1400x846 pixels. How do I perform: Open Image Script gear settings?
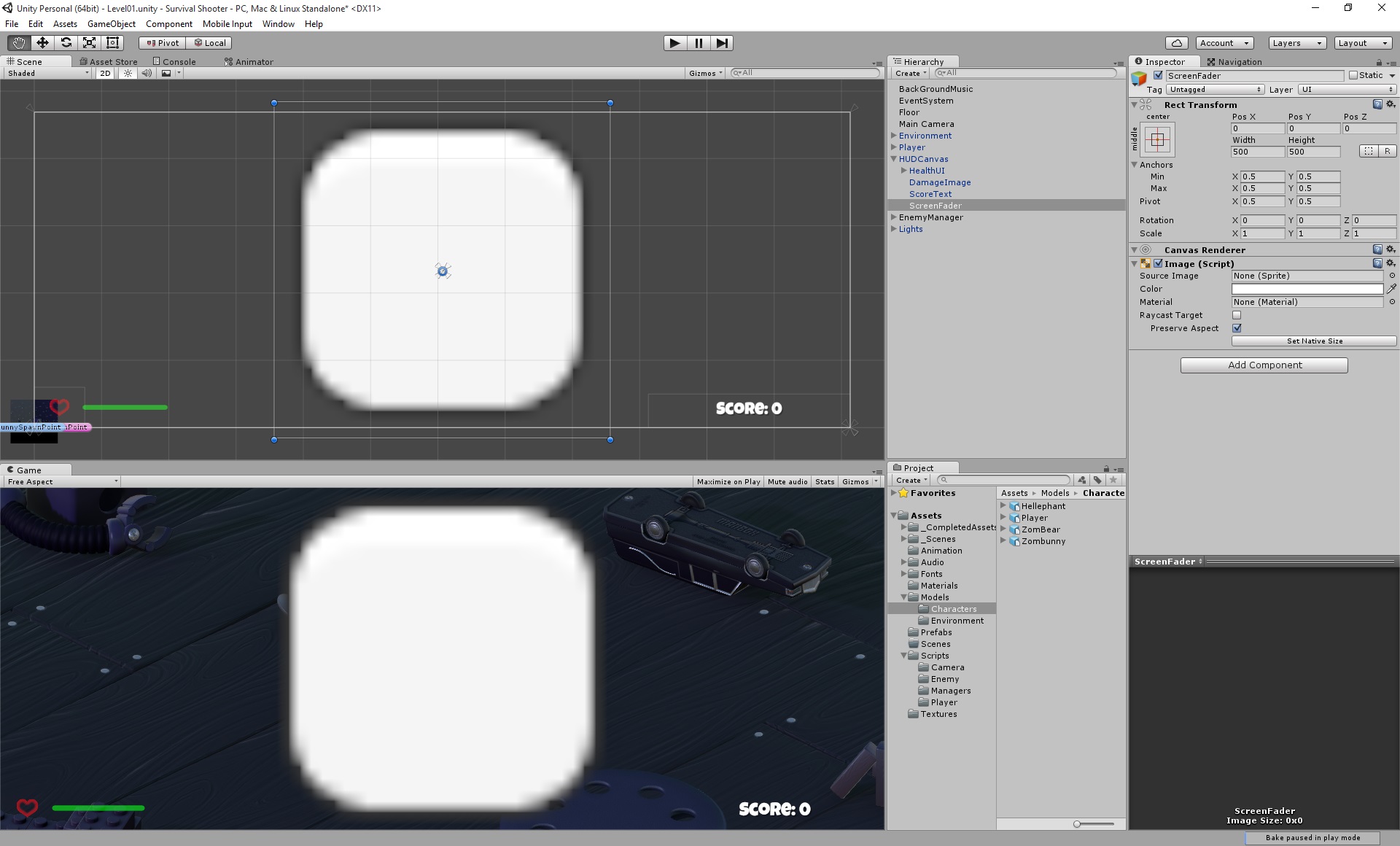(x=1391, y=263)
